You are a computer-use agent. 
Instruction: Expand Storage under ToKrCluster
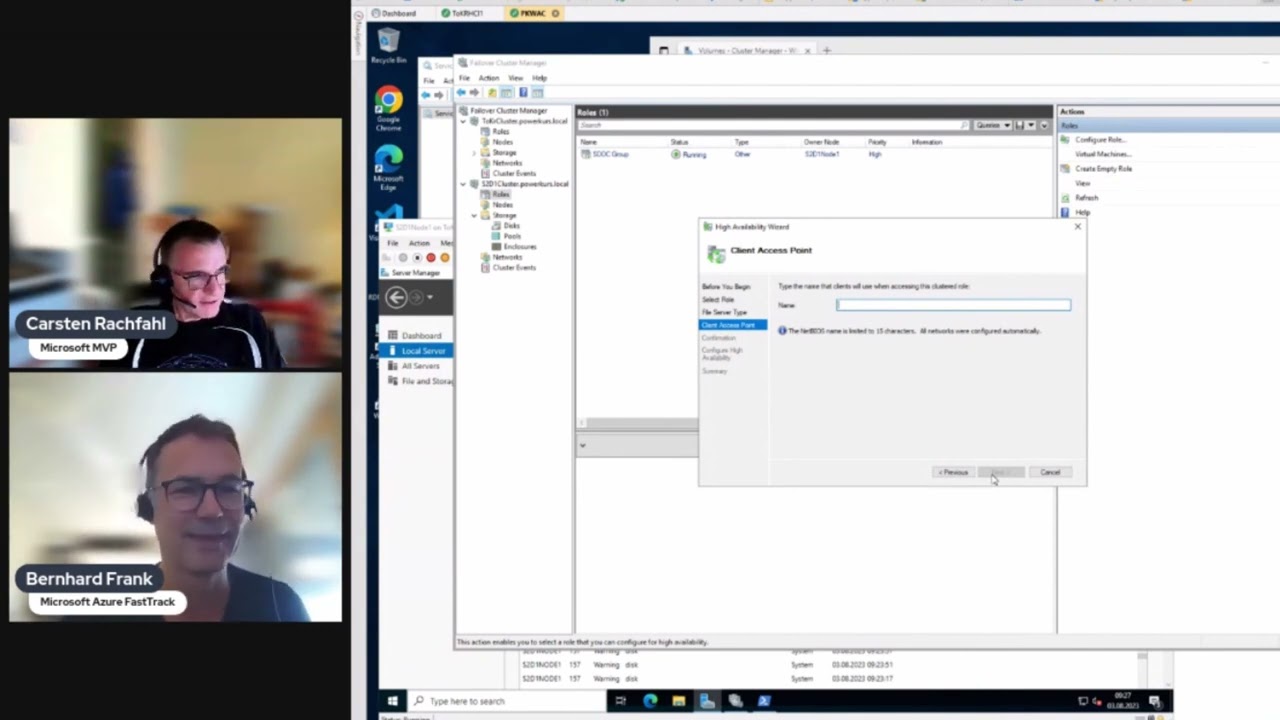474,152
